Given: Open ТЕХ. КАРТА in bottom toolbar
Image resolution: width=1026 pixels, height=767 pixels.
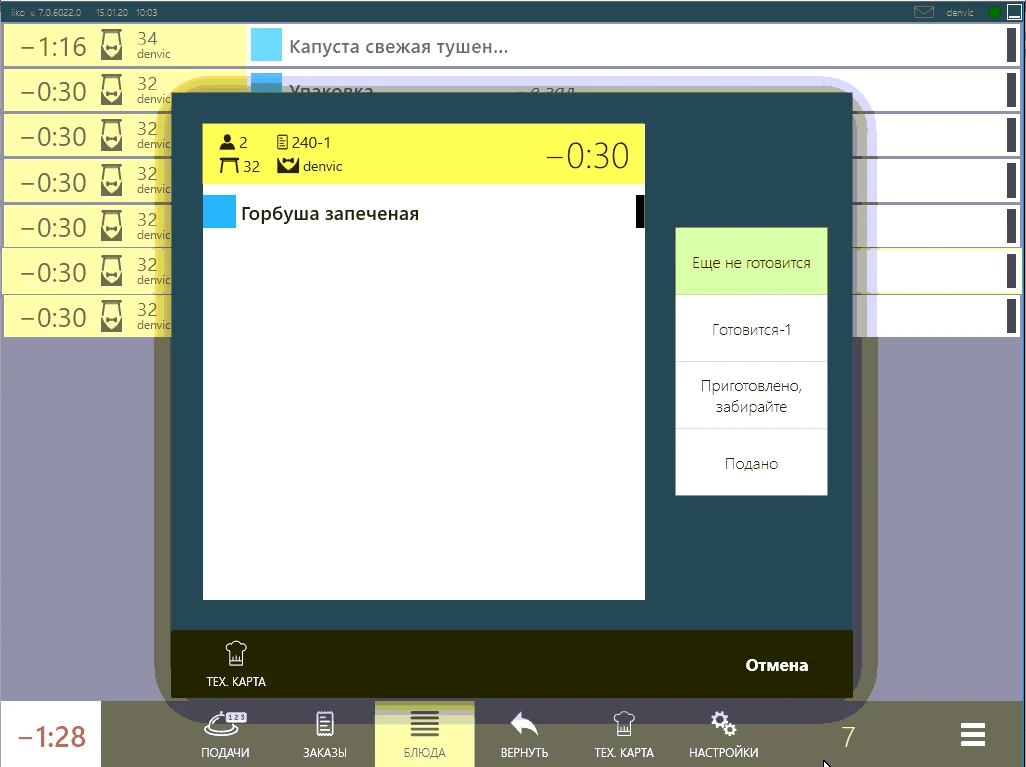Looking at the screenshot, I should click(x=624, y=735).
